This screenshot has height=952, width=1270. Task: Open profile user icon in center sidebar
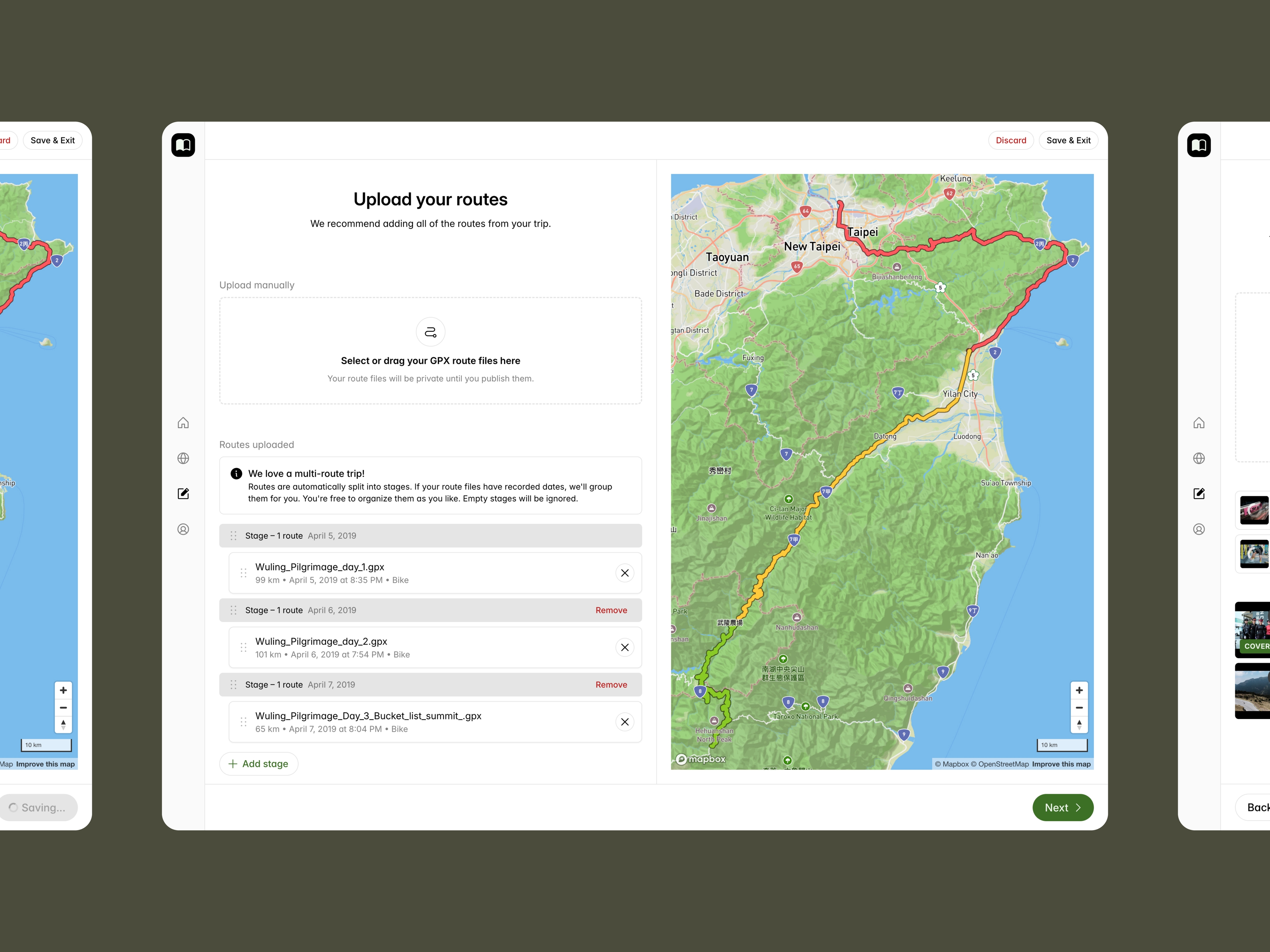[x=183, y=529]
